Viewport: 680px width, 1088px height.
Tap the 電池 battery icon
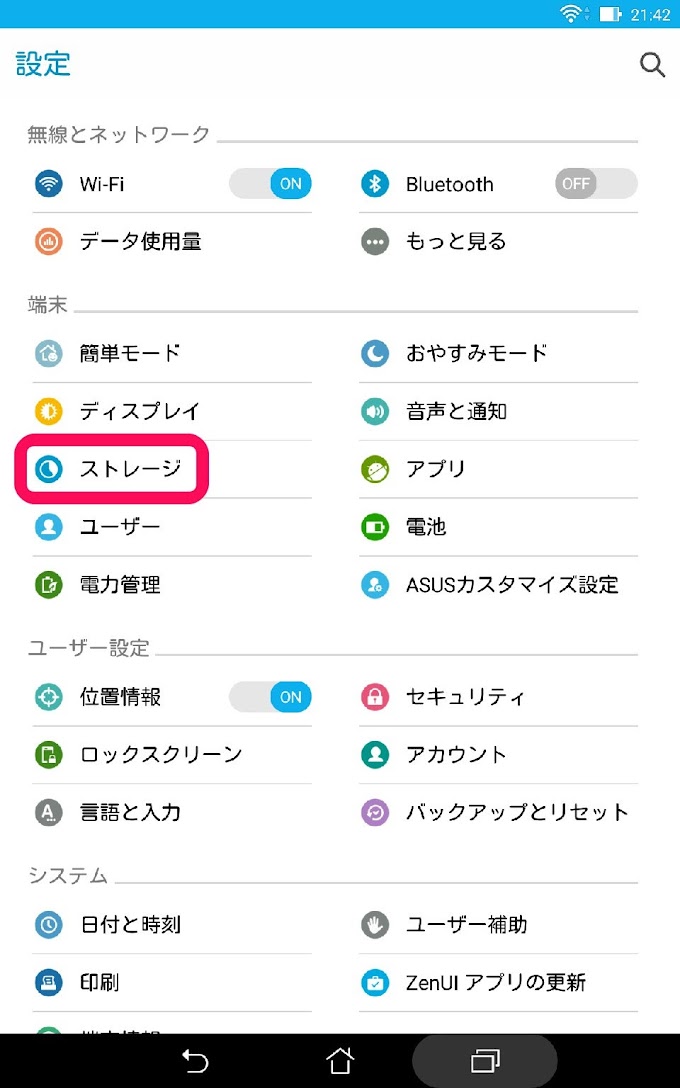(x=375, y=527)
